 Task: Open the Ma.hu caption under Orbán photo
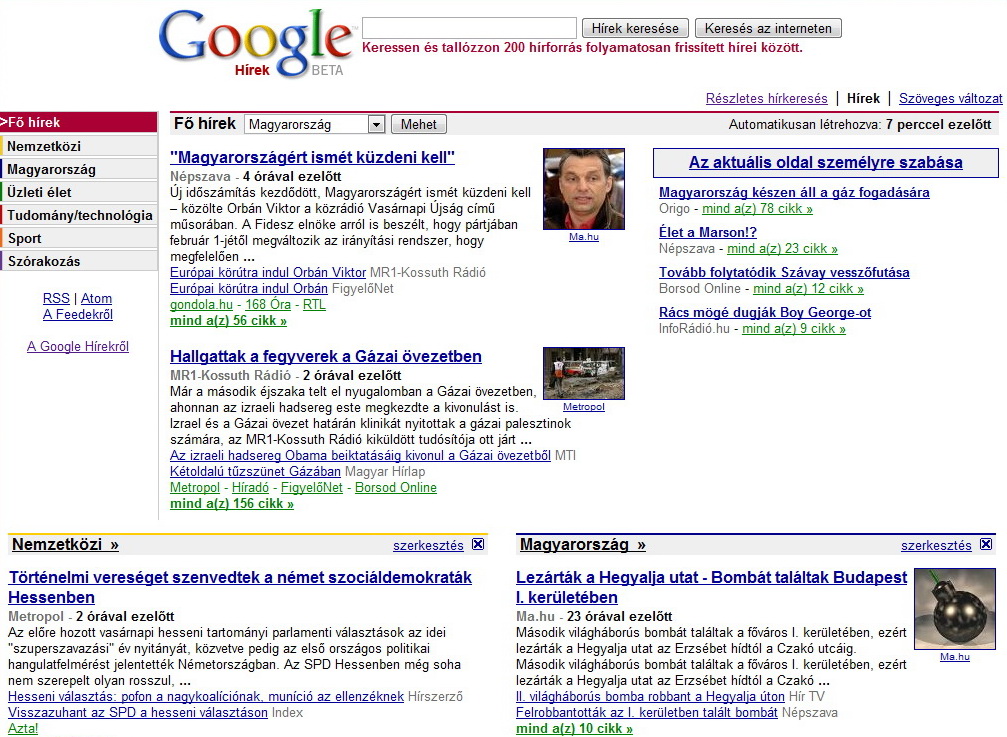coord(584,237)
